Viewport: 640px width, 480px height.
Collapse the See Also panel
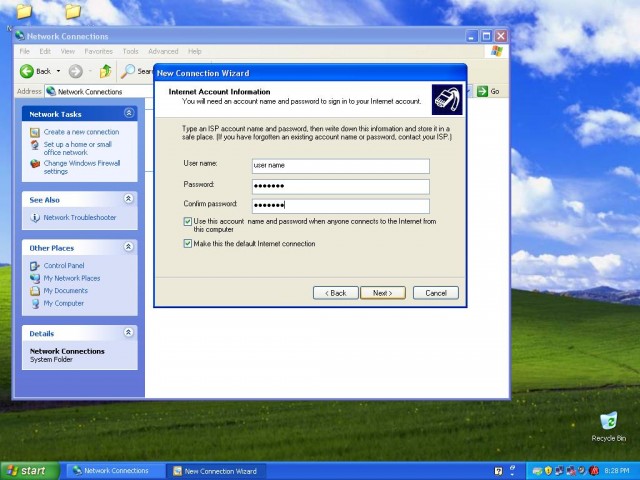coord(128,199)
